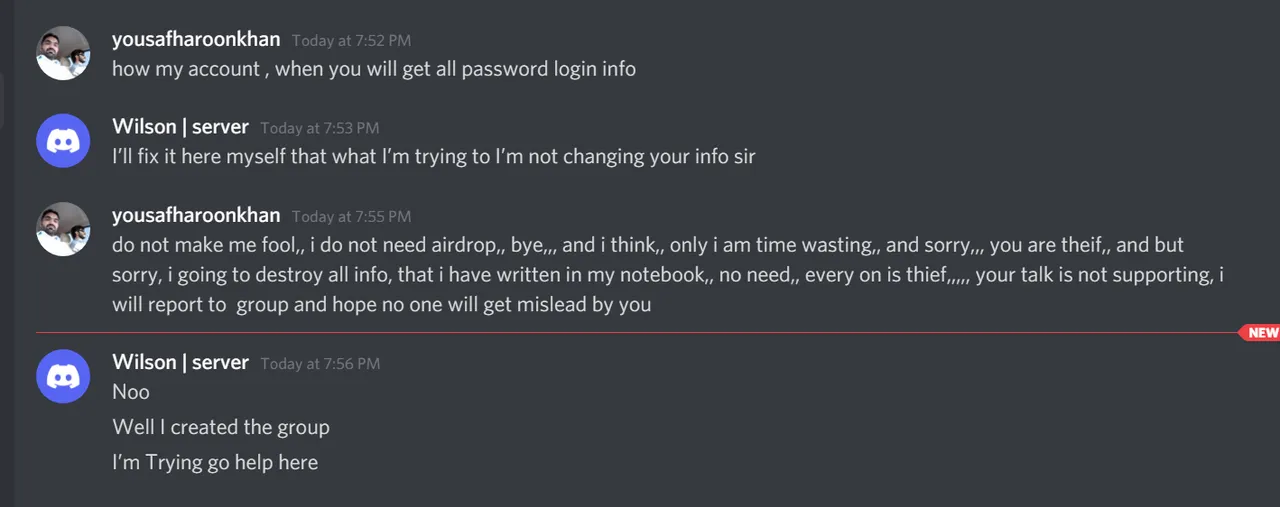Open yousafharoonkhan's avatar on the 7:55 PM message
The image size is (1280, 507).
click(63, 229)
